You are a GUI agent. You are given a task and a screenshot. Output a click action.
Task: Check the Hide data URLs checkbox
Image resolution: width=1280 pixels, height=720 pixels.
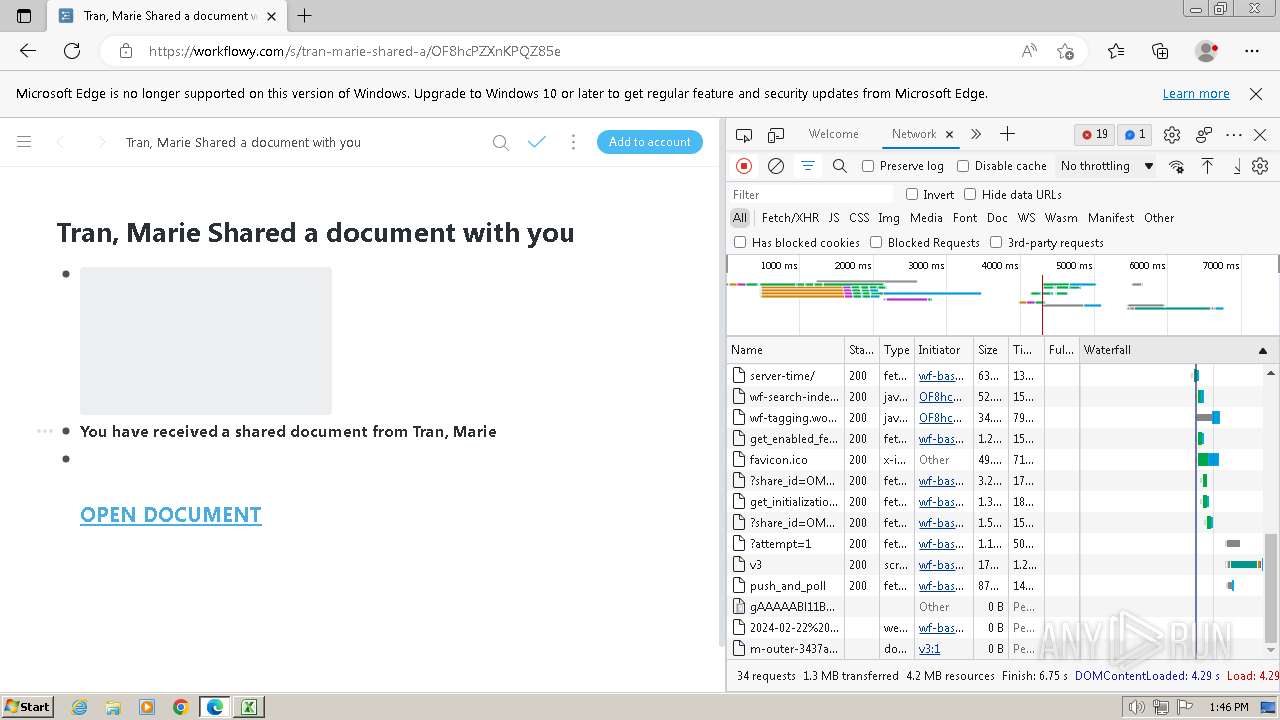click(970, 194)
